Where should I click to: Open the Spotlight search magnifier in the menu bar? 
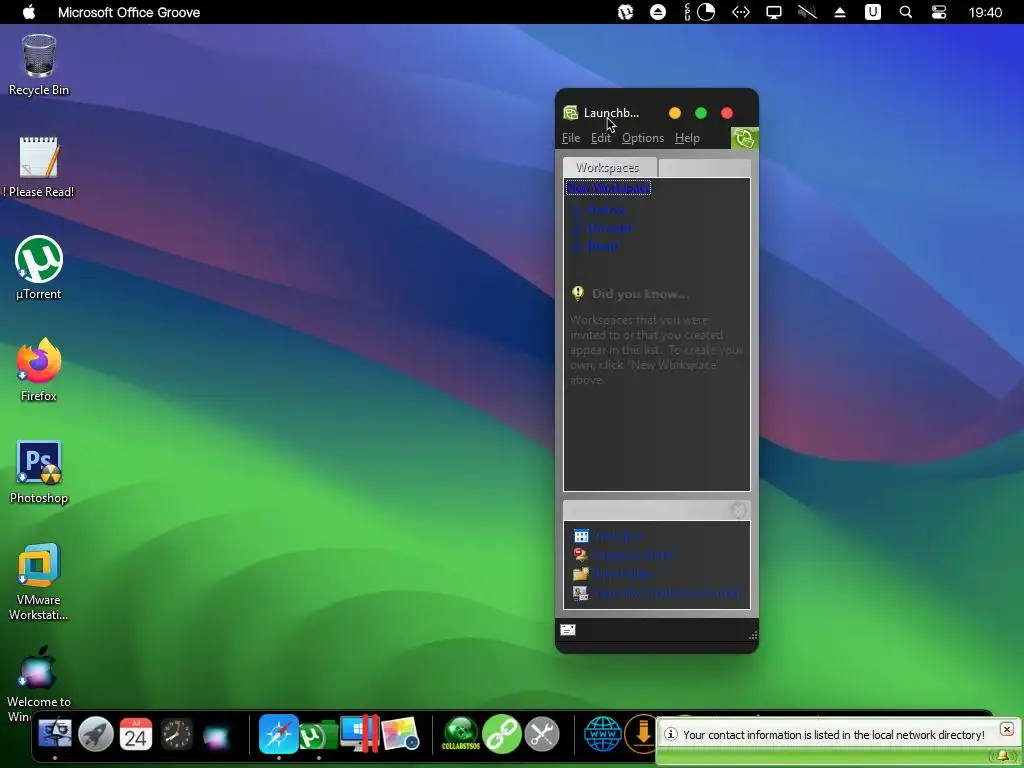[x=906, y=12]
